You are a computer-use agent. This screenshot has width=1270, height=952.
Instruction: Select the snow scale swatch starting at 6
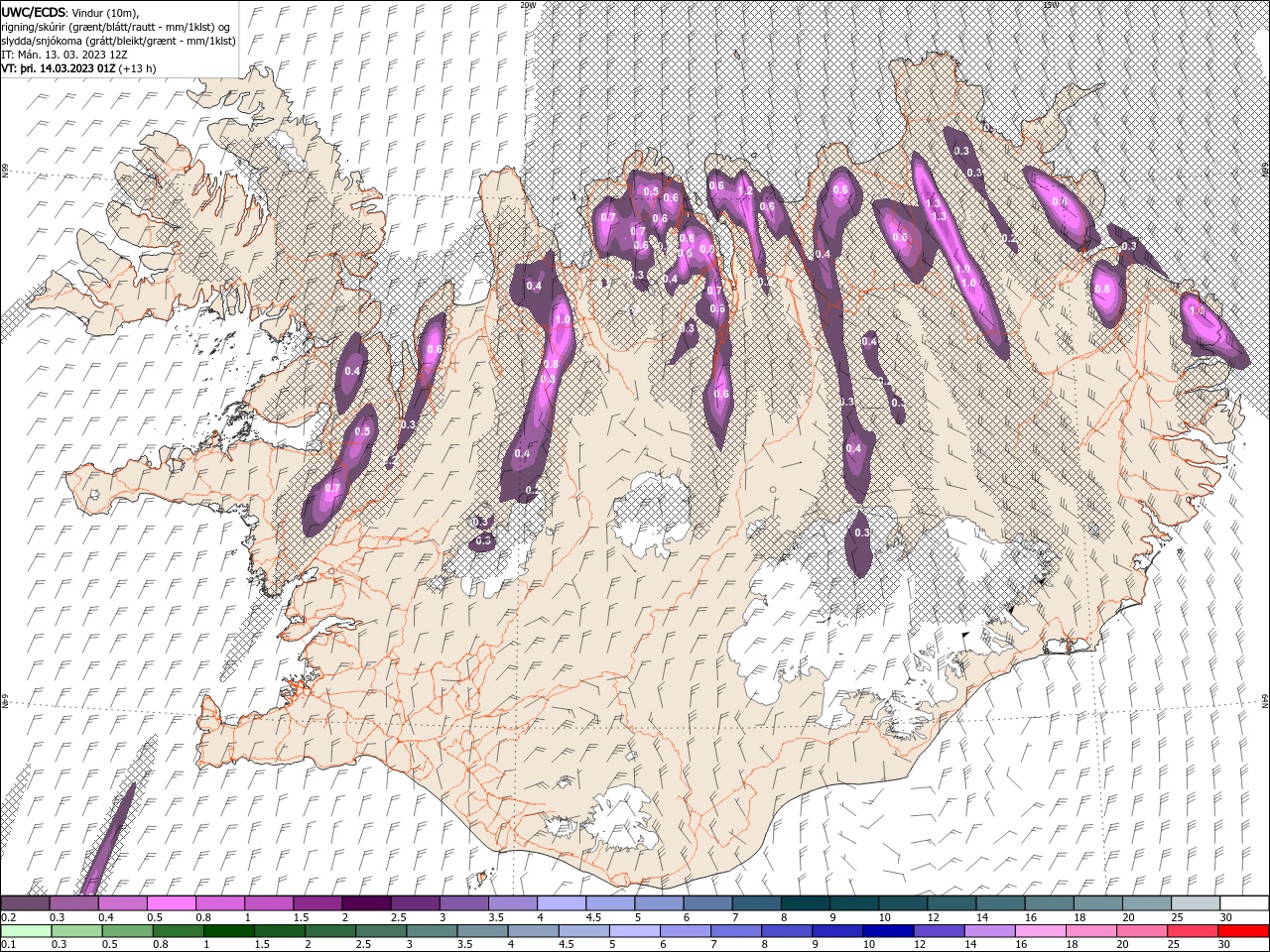pos(707,903)
